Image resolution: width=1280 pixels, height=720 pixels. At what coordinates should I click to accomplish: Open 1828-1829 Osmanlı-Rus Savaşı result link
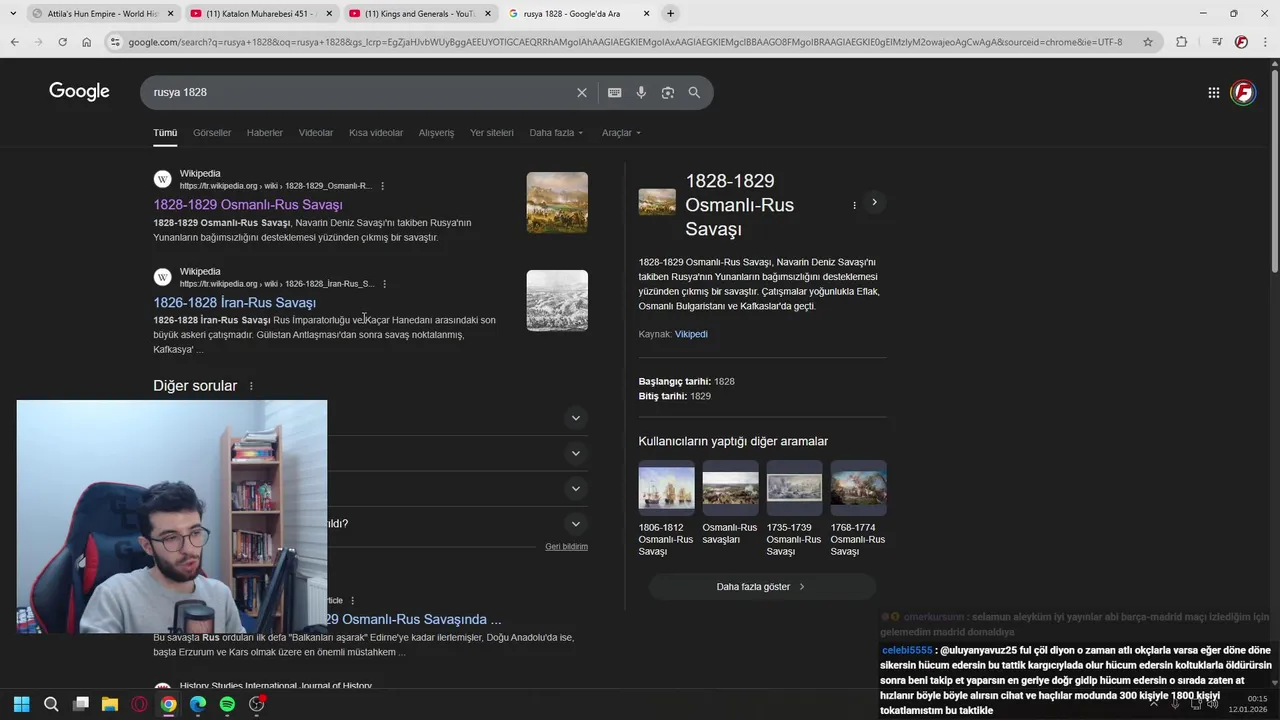click(x=248, y=205)
